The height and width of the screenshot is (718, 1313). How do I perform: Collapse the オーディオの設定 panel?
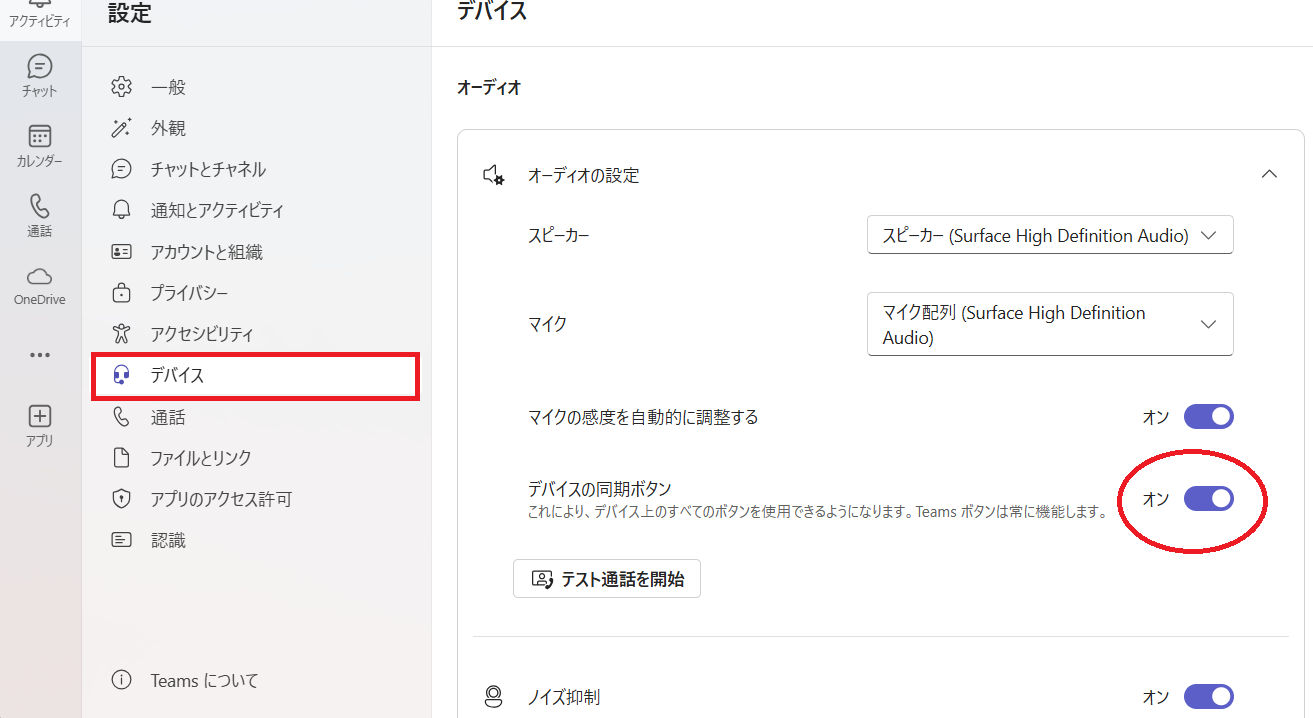click(x=1269, y=173)
